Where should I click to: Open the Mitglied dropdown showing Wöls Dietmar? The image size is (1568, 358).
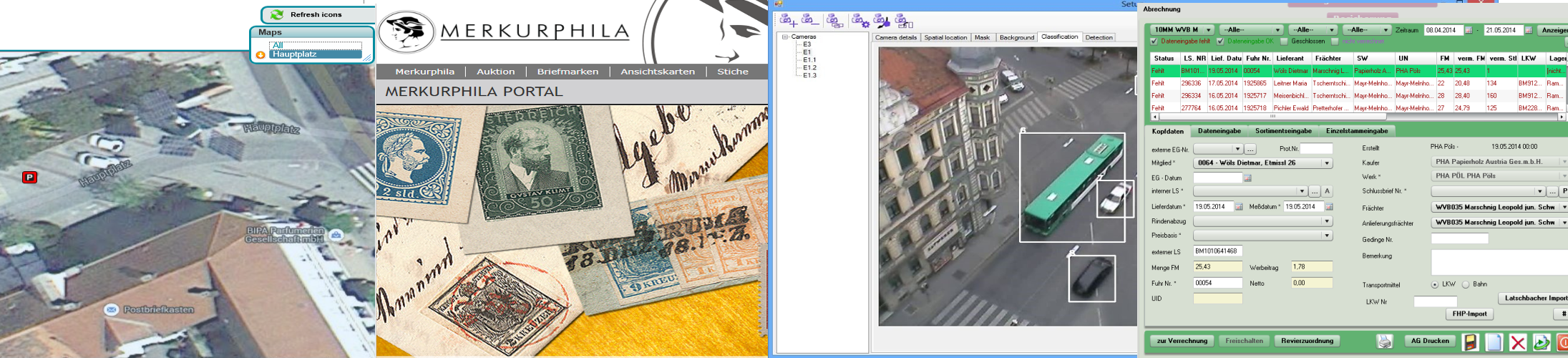1263,163
